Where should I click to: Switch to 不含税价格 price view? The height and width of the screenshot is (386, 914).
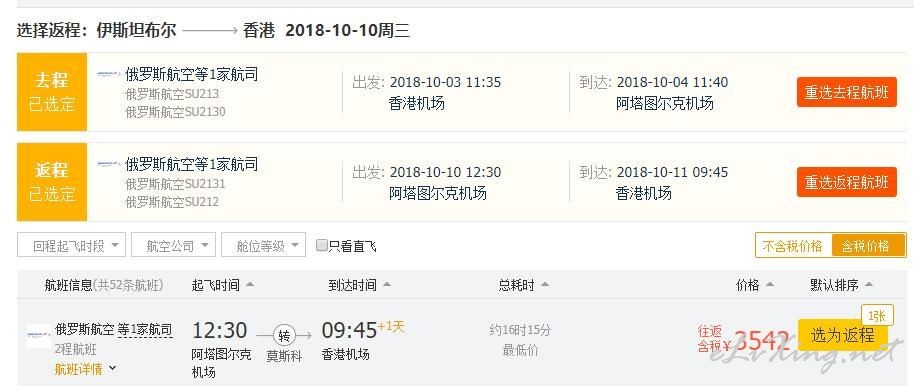click(x=793, y=245)
